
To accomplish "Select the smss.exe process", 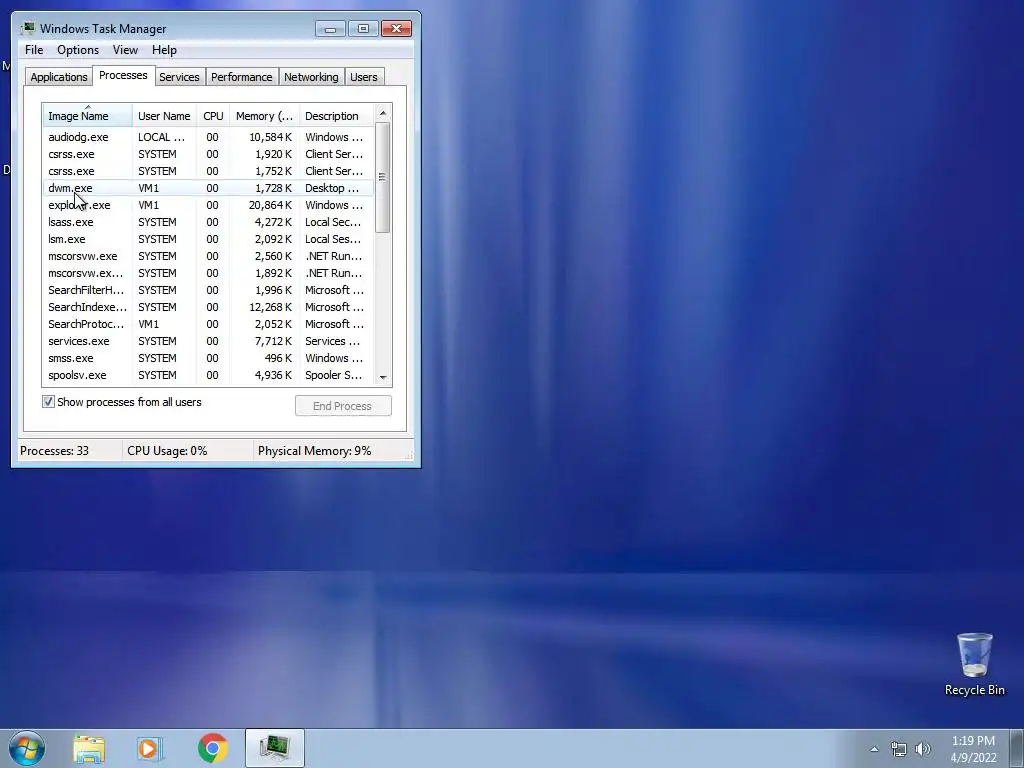I will [209, 358].
